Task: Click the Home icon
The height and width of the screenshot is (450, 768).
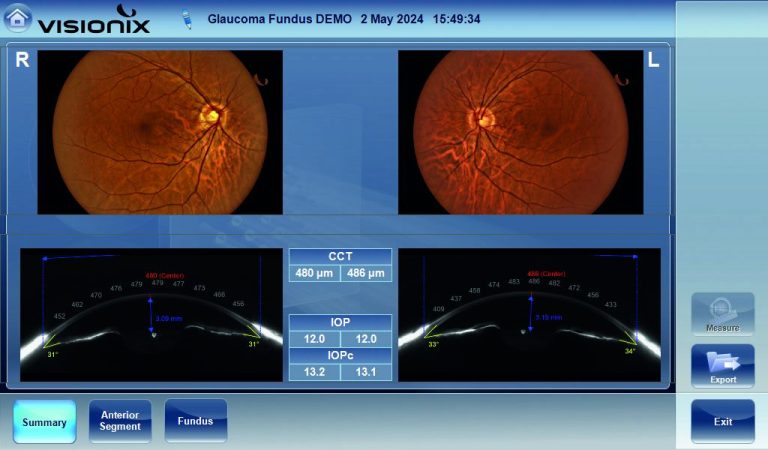Action: tap(18, 18)
